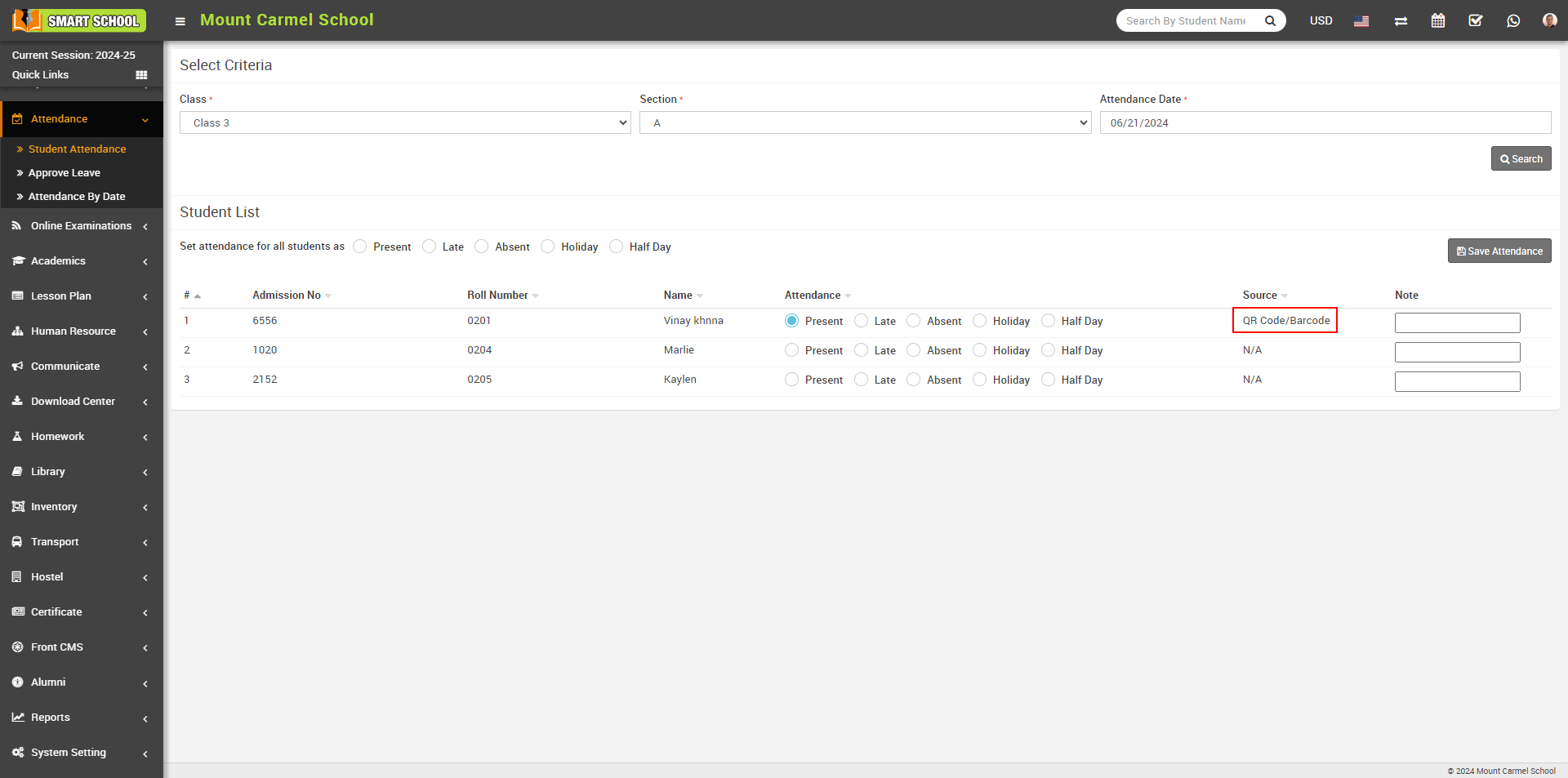Image resolution: width=1568 pixels, height=778 pixels.
Task: Open the calendar icon in the header
Action: (x=1438, y=20)
